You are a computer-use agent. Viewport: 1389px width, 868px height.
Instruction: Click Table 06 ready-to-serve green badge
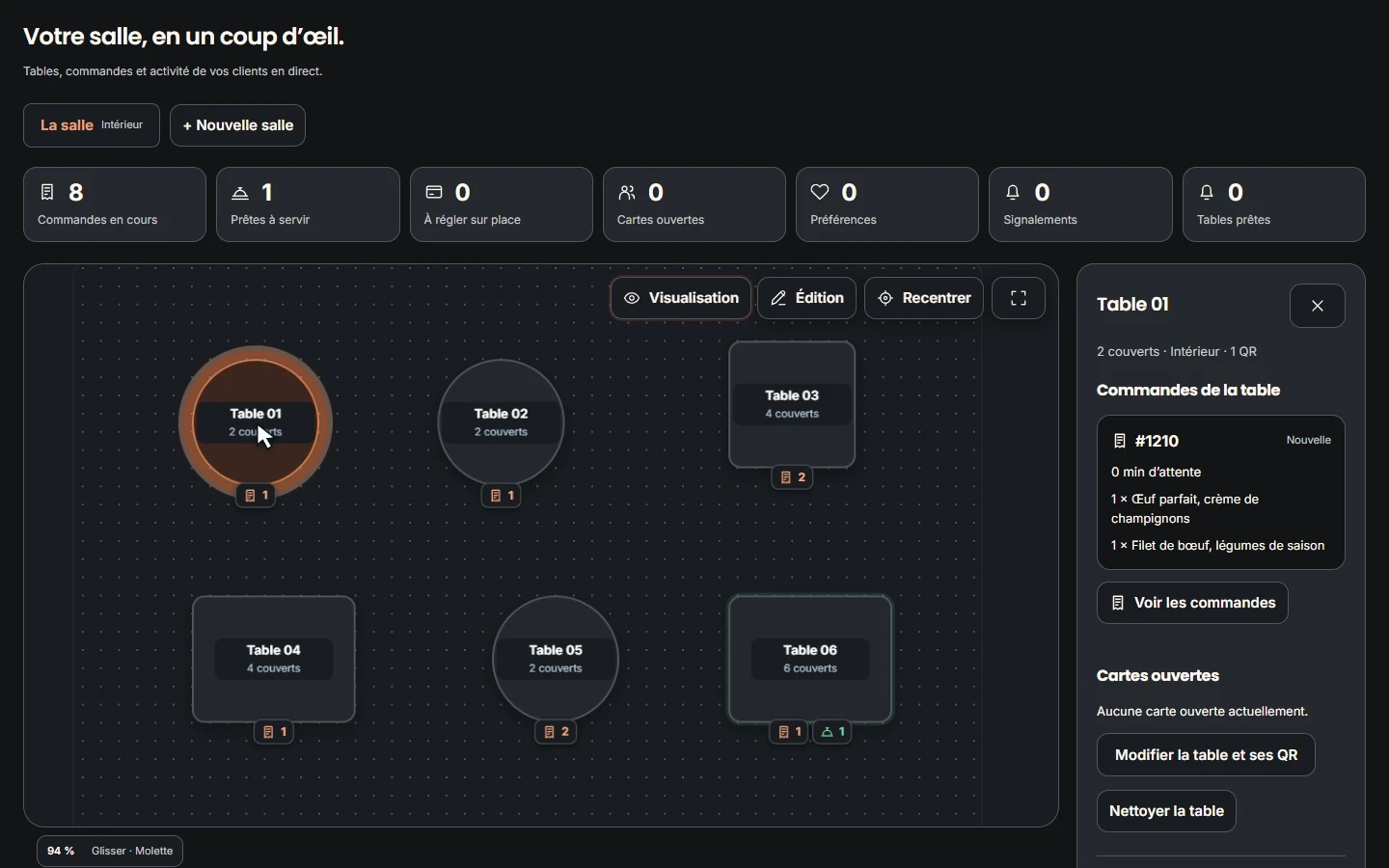coord(834,733)
